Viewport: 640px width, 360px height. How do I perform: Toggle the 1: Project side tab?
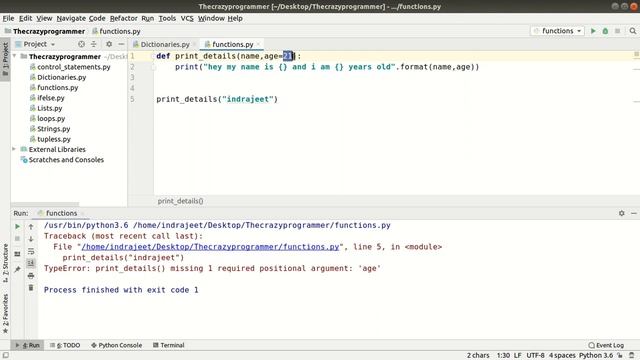tap(5, 59)
